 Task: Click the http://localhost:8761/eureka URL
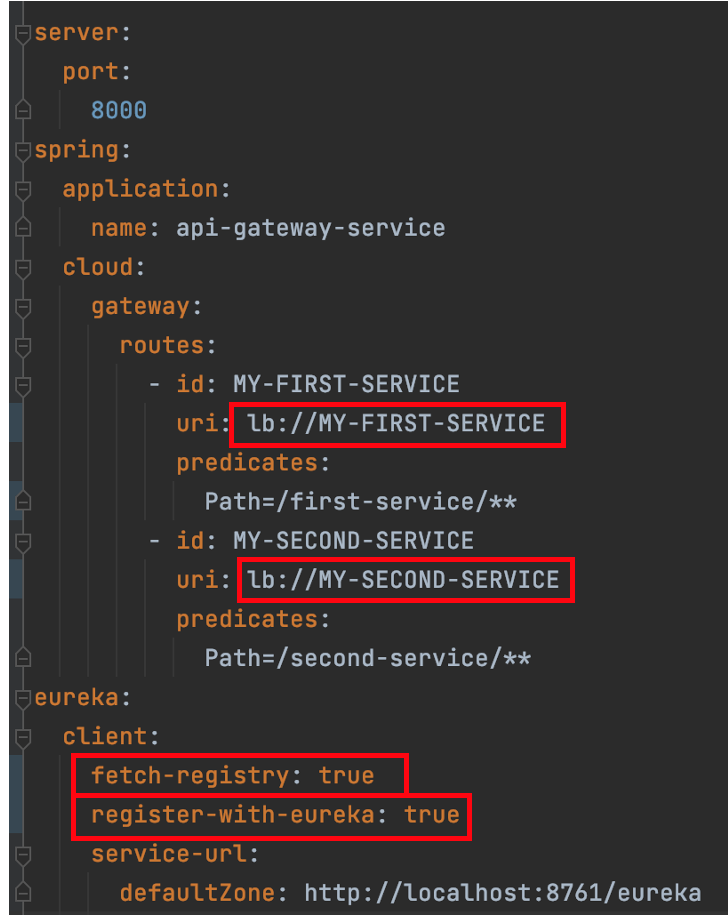pos(502,893)
